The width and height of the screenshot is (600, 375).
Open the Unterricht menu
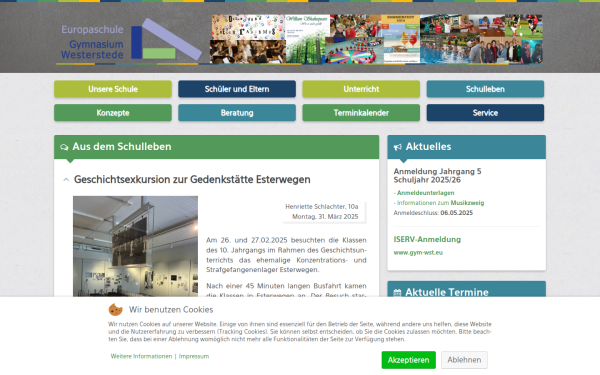(x=361, y=89)
